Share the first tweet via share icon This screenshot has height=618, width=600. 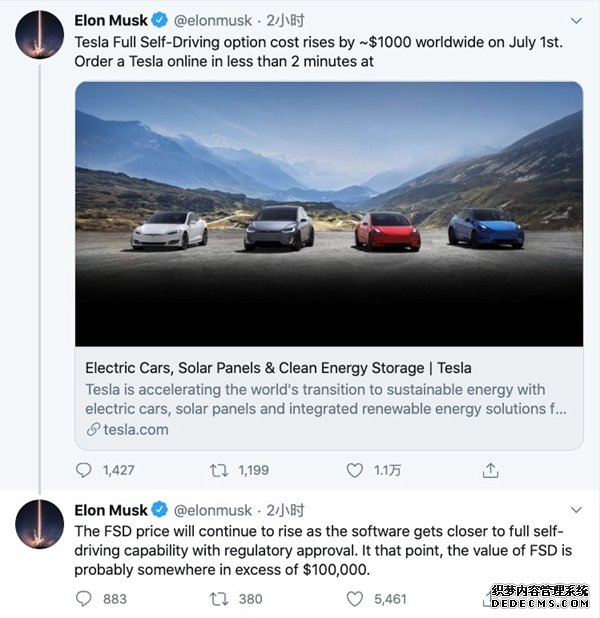490,470
